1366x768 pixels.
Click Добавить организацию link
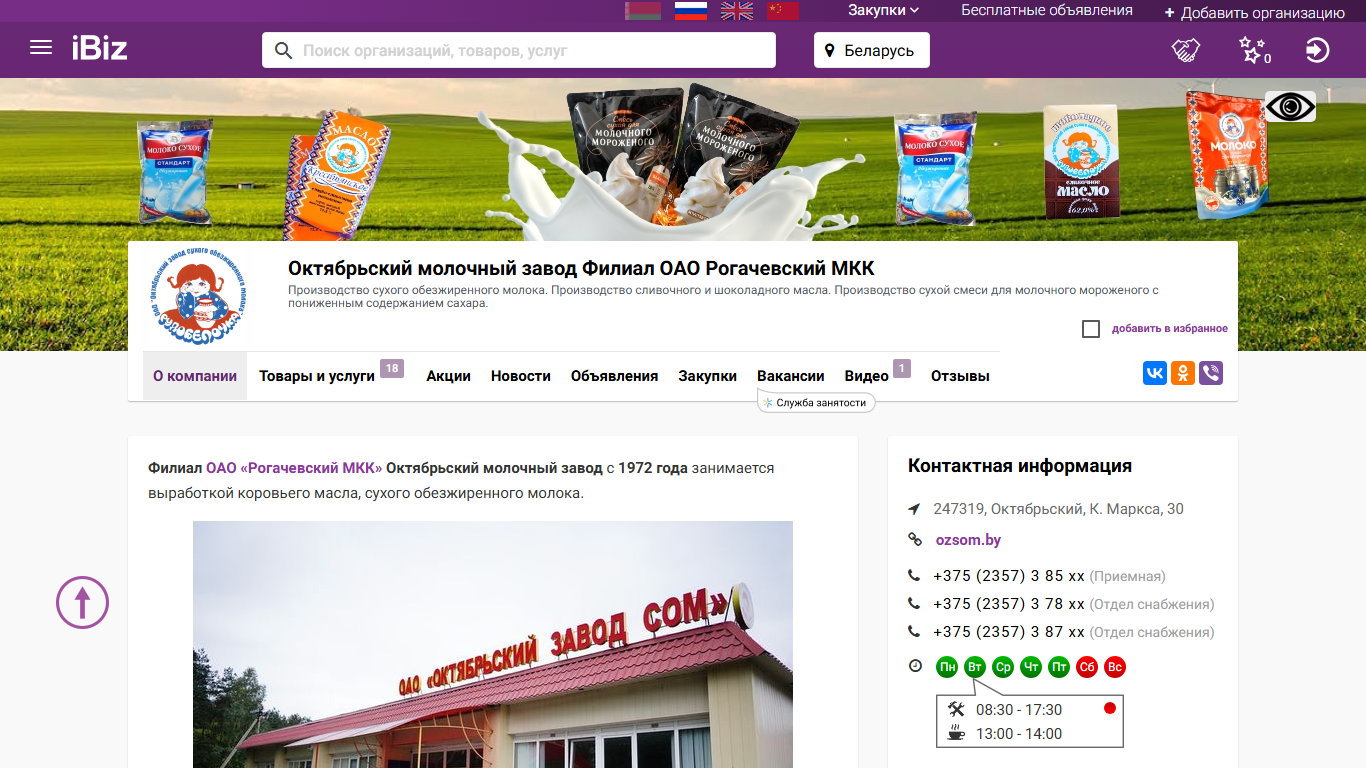[x=1255, y=13]
